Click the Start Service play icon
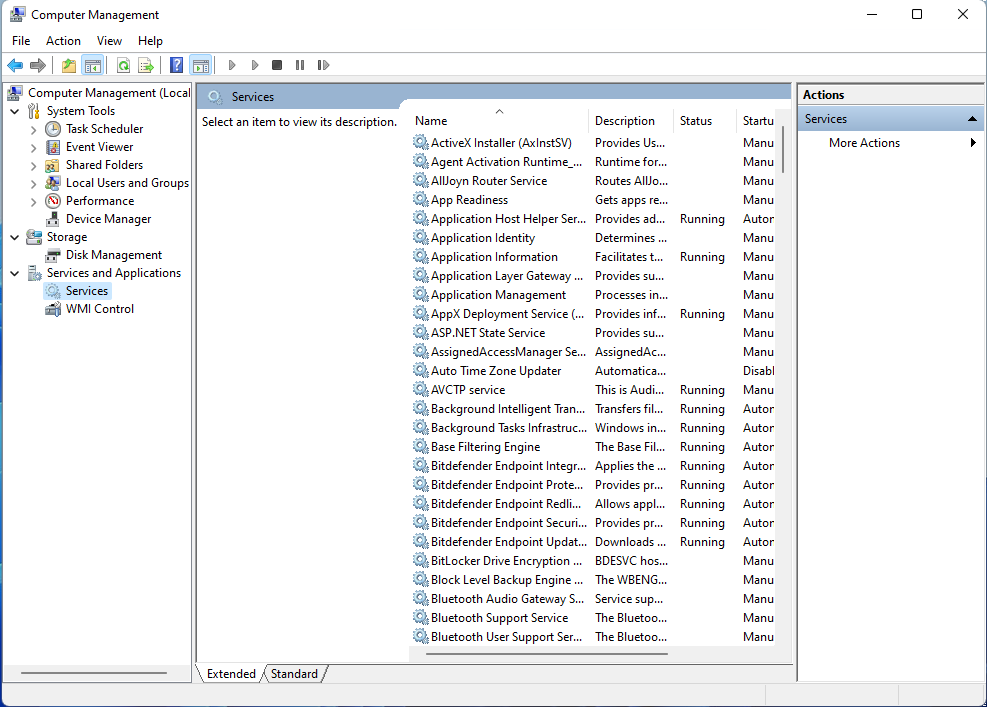The height and width of the screenshot is (707, 987). coord(232,65)
